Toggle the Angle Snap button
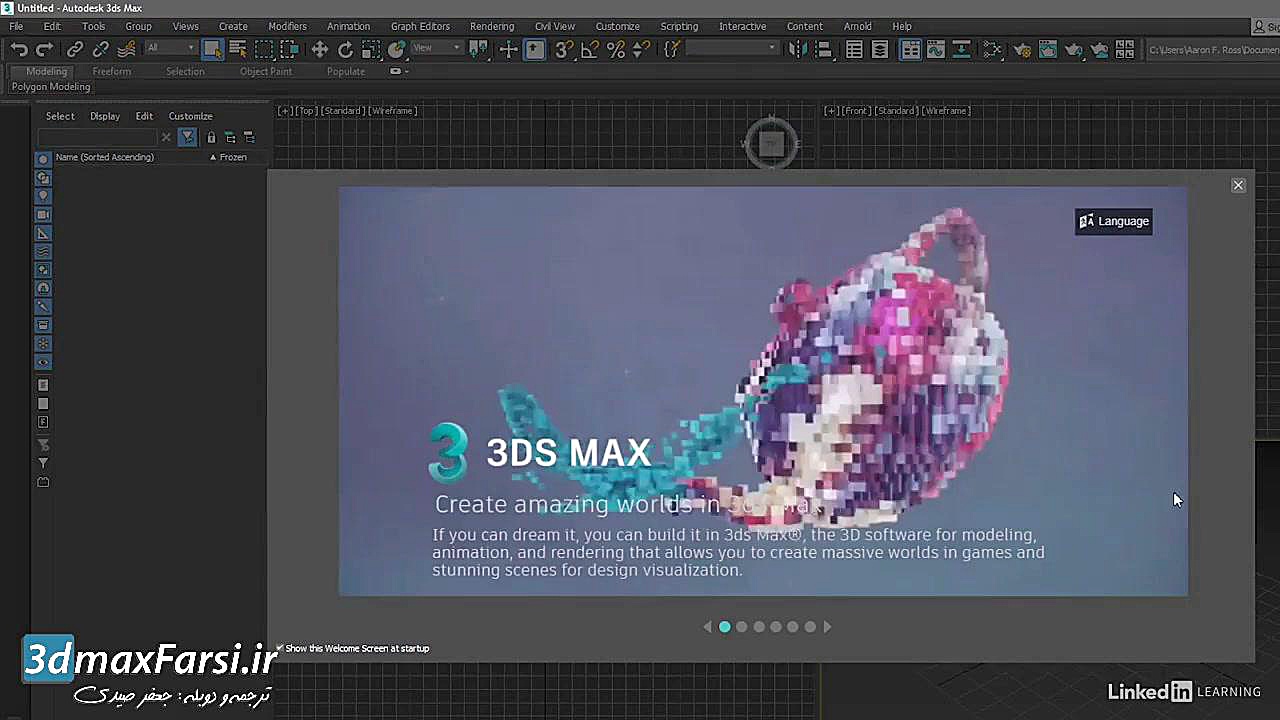The image size is (1280, 720). pos(590,49)
